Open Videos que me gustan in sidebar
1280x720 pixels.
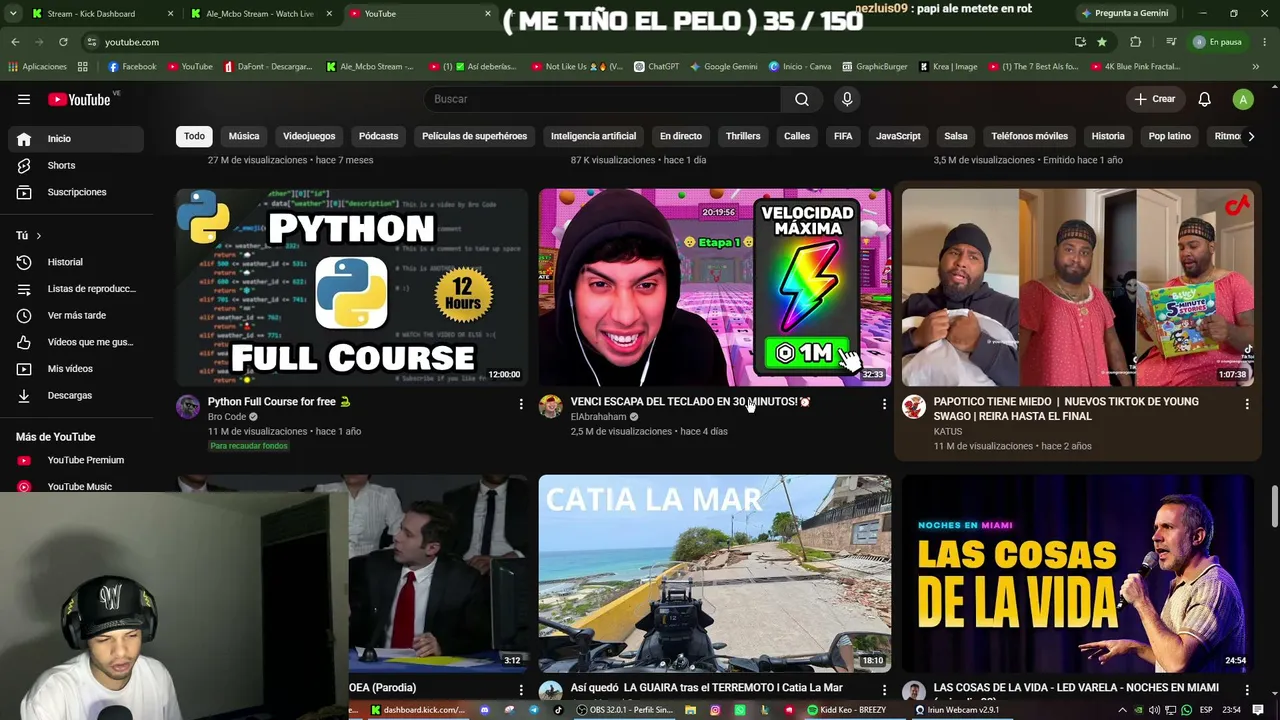coord(76,342)
